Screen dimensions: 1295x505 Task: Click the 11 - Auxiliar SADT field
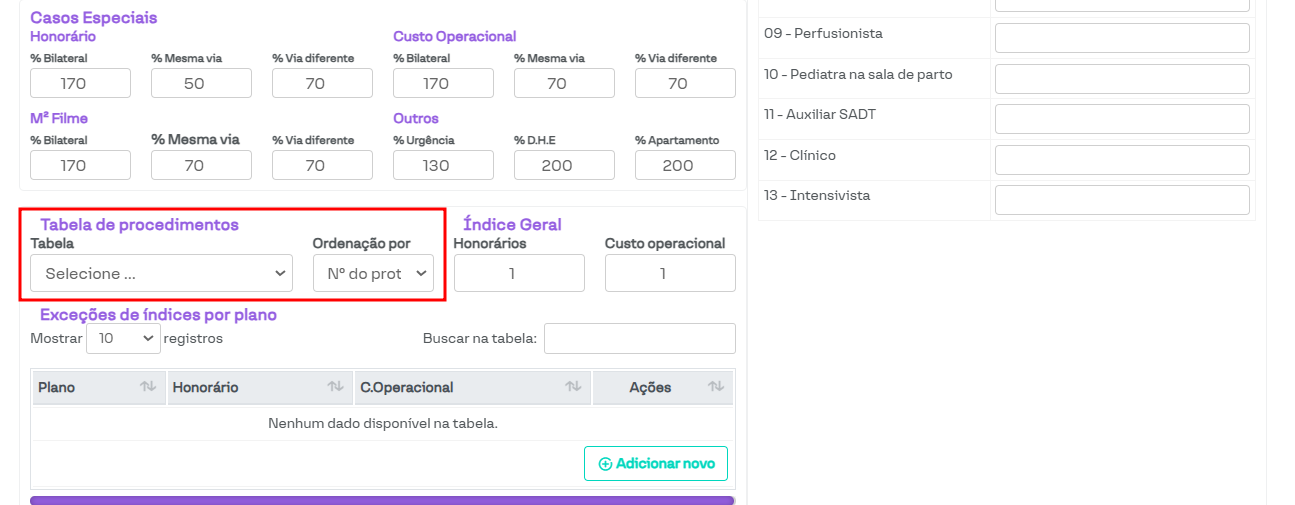coord(1122,119)
